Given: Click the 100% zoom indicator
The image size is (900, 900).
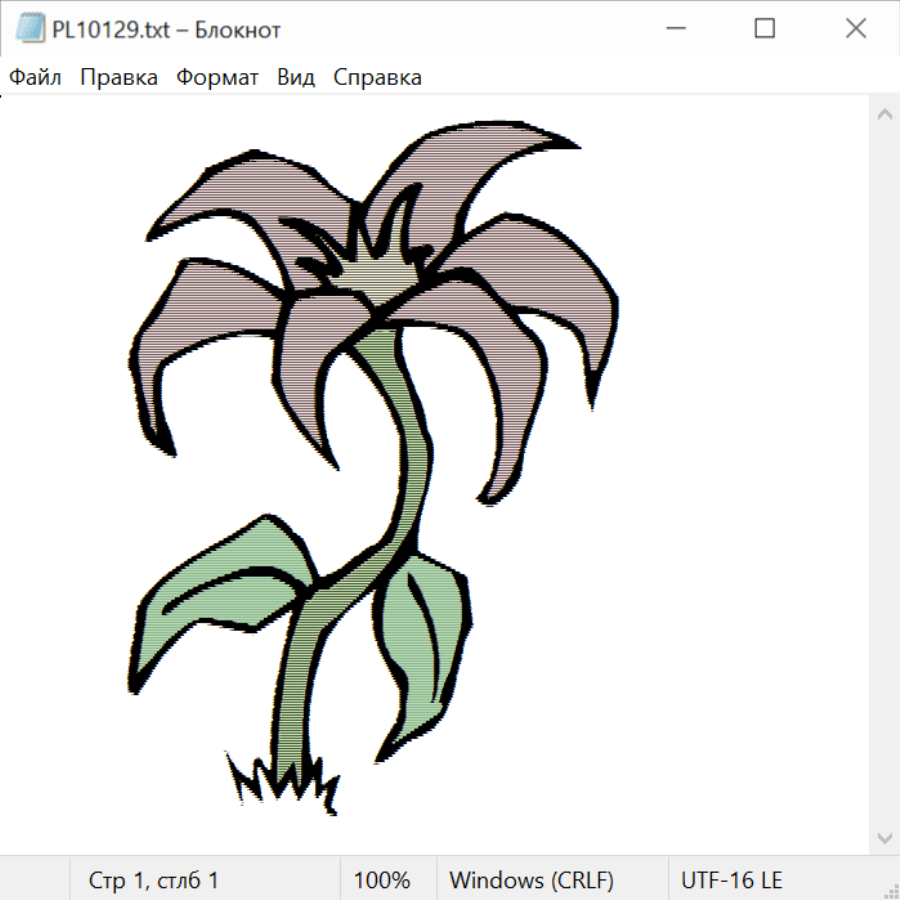Looking at the screenshot, I should (x=382, y=880).
